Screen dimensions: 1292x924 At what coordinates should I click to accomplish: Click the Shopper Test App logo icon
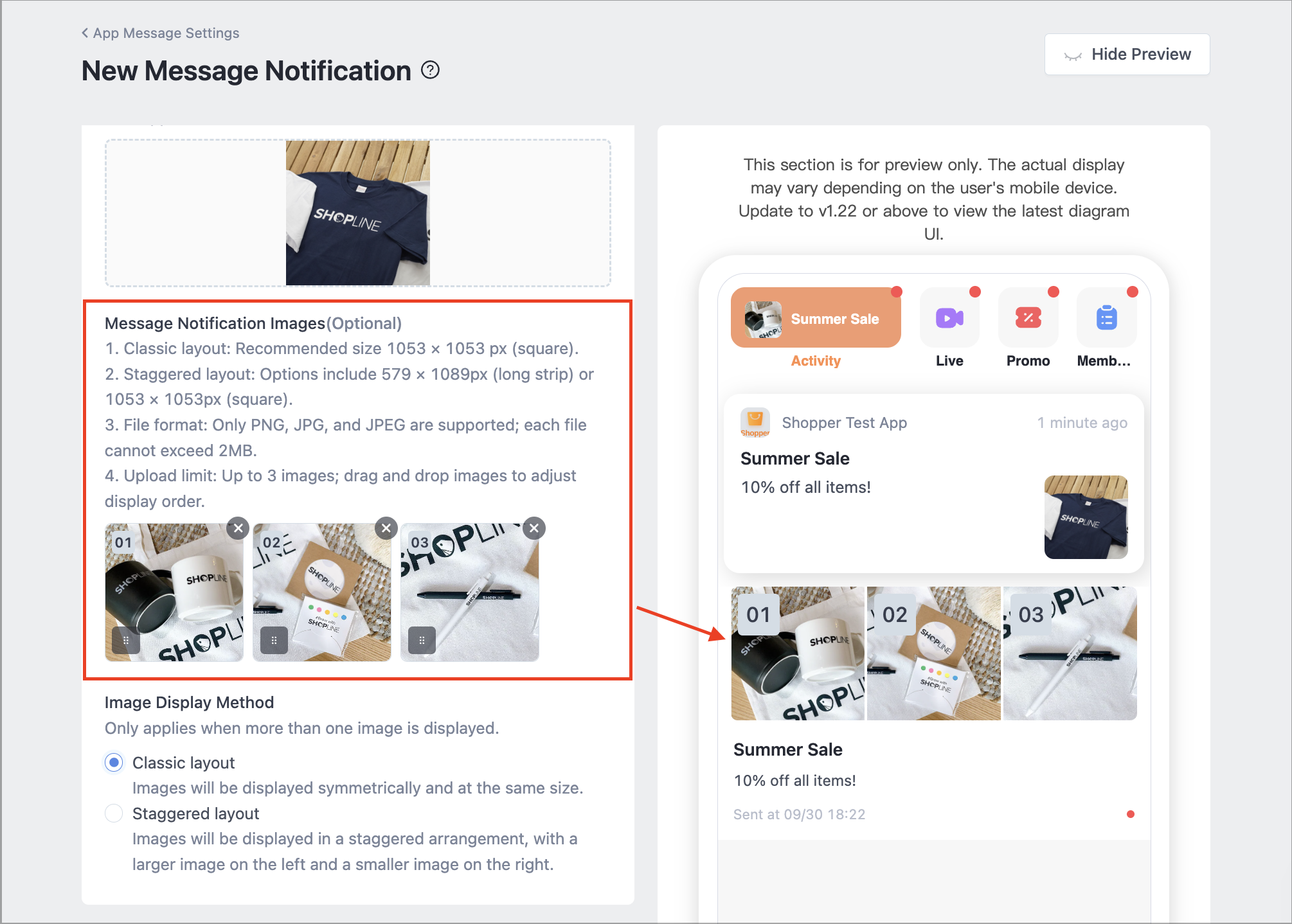(755, 423)
